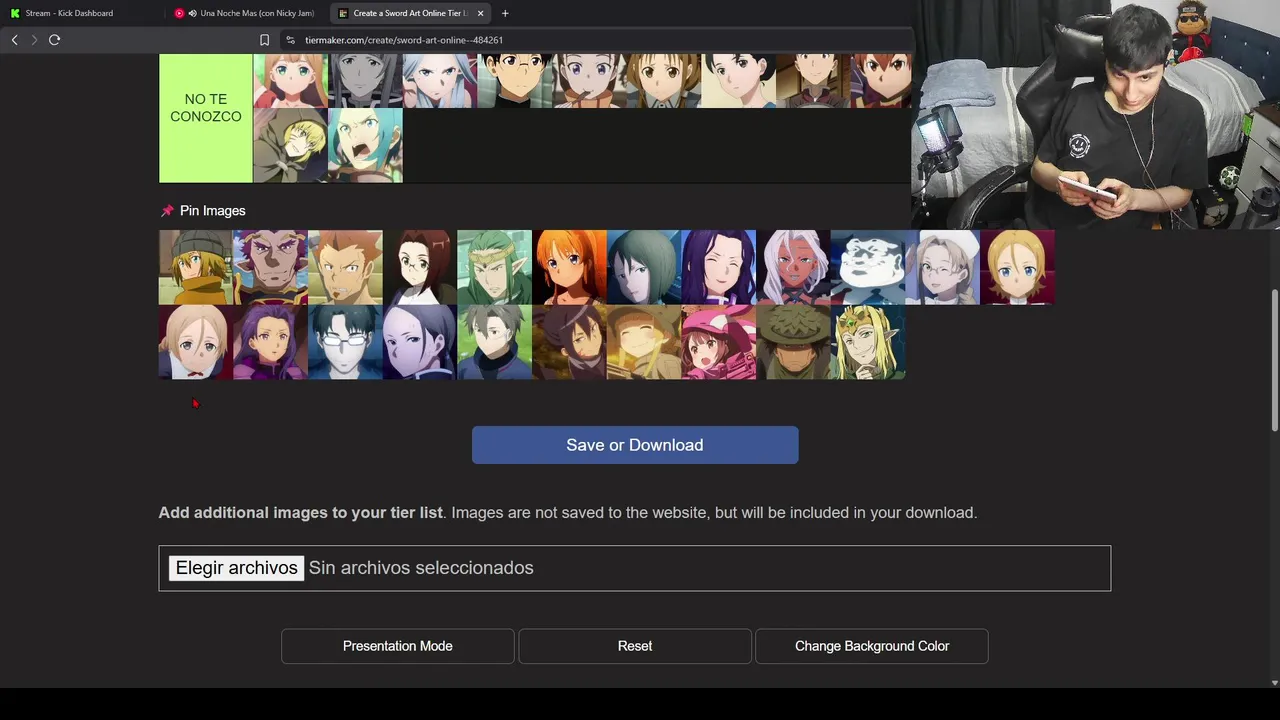Close the Sword Art Online Tier List tab
The image size is (1280, 720).
coord(480,13)
